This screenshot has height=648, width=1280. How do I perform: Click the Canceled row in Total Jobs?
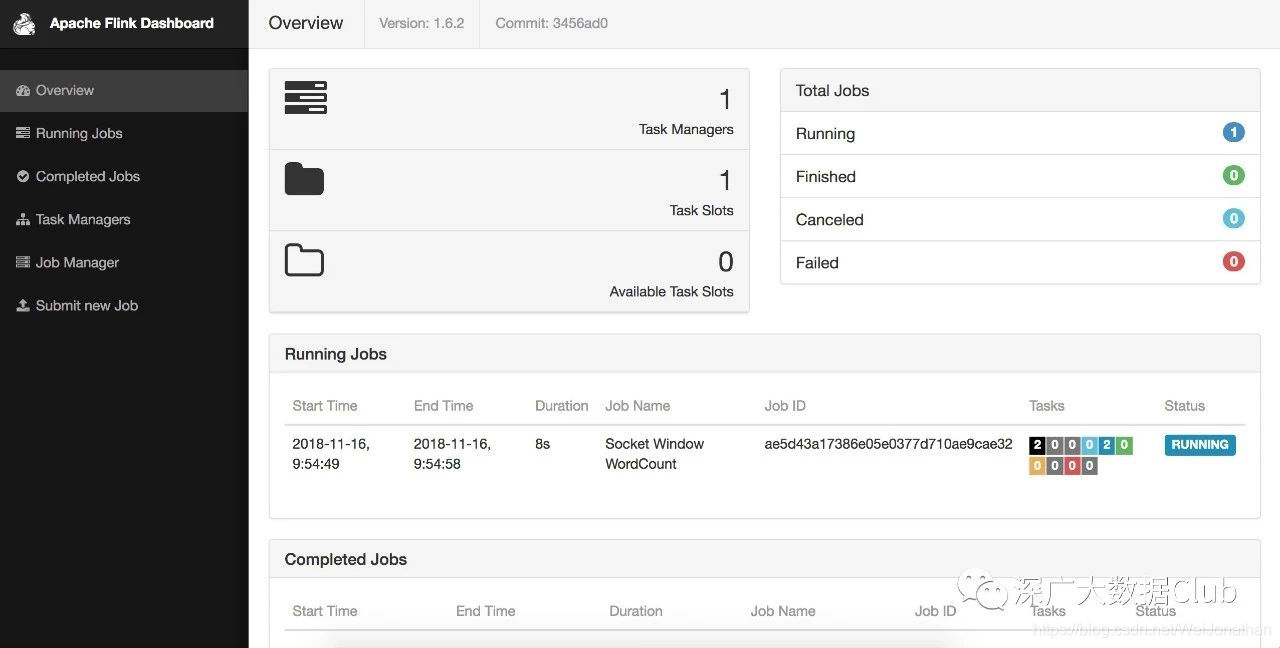coord(1020,219)
